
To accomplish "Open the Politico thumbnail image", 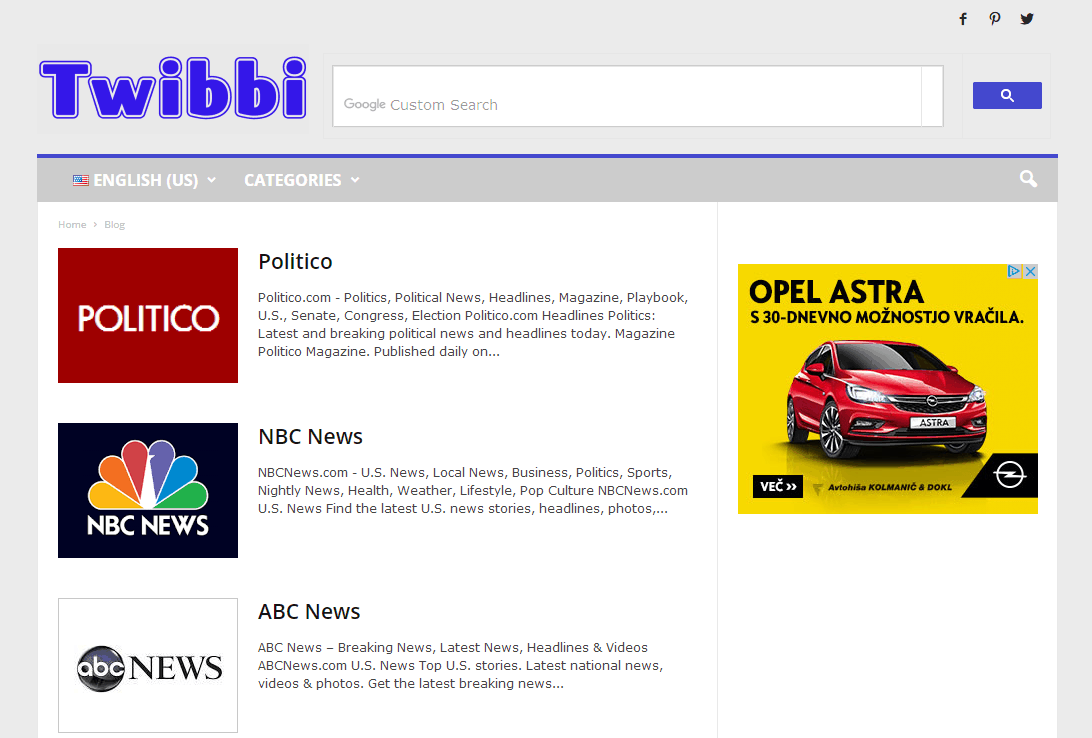I will pyautogui.click(x=148, y=315).
